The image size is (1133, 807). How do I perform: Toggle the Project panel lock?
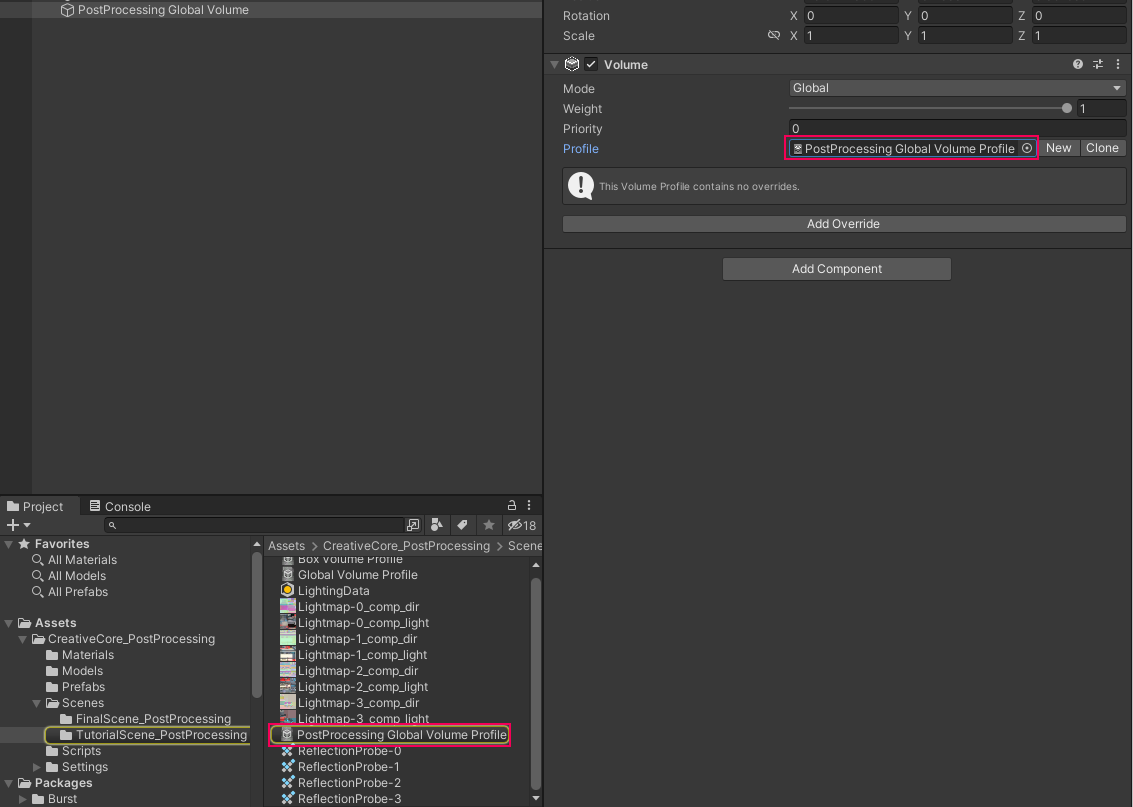[x=513, y=506]
